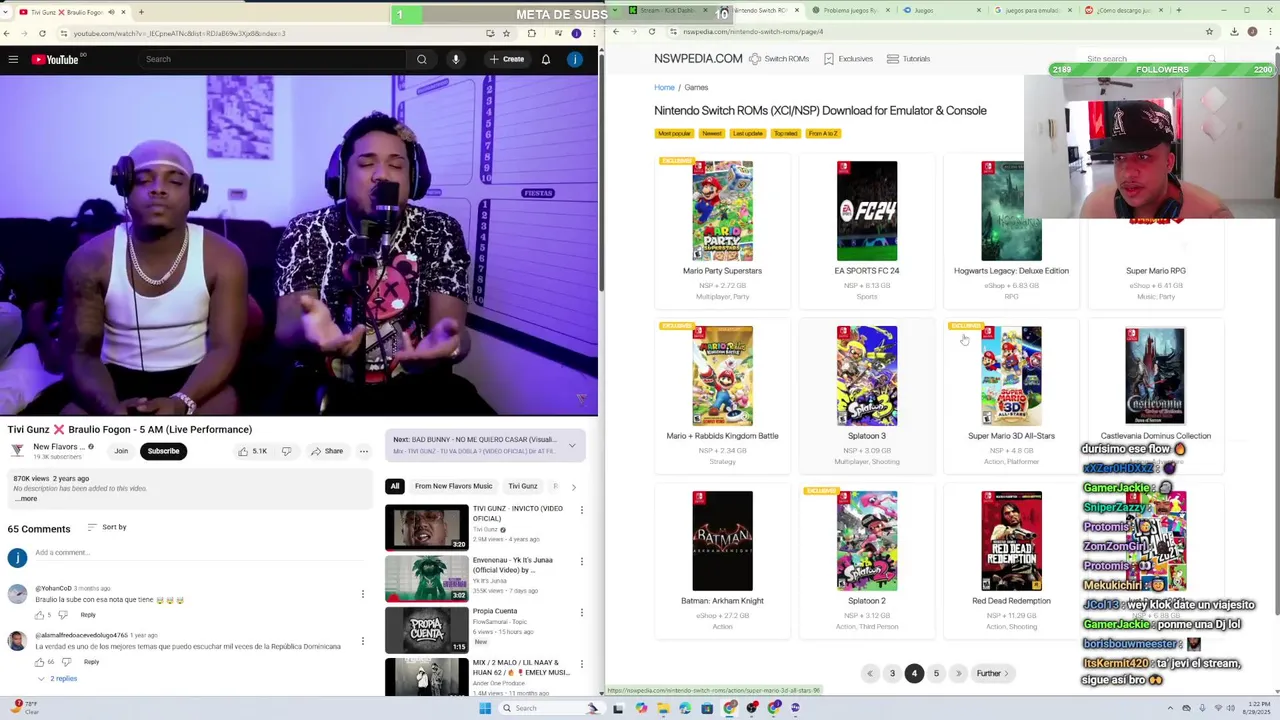Open YouTube notifications bell

(546, 59)
